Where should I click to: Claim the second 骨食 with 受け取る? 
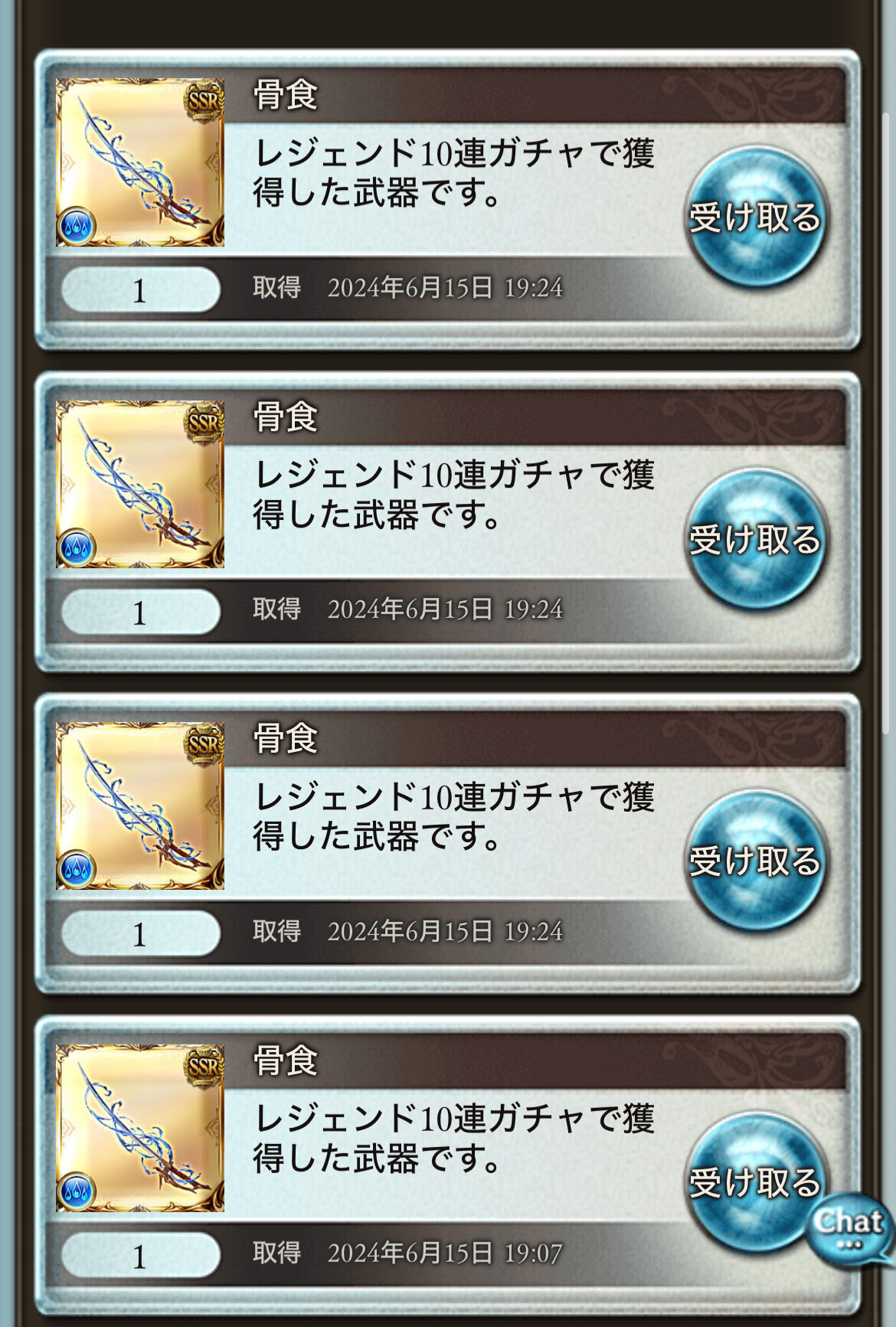(x=755, y=539)
